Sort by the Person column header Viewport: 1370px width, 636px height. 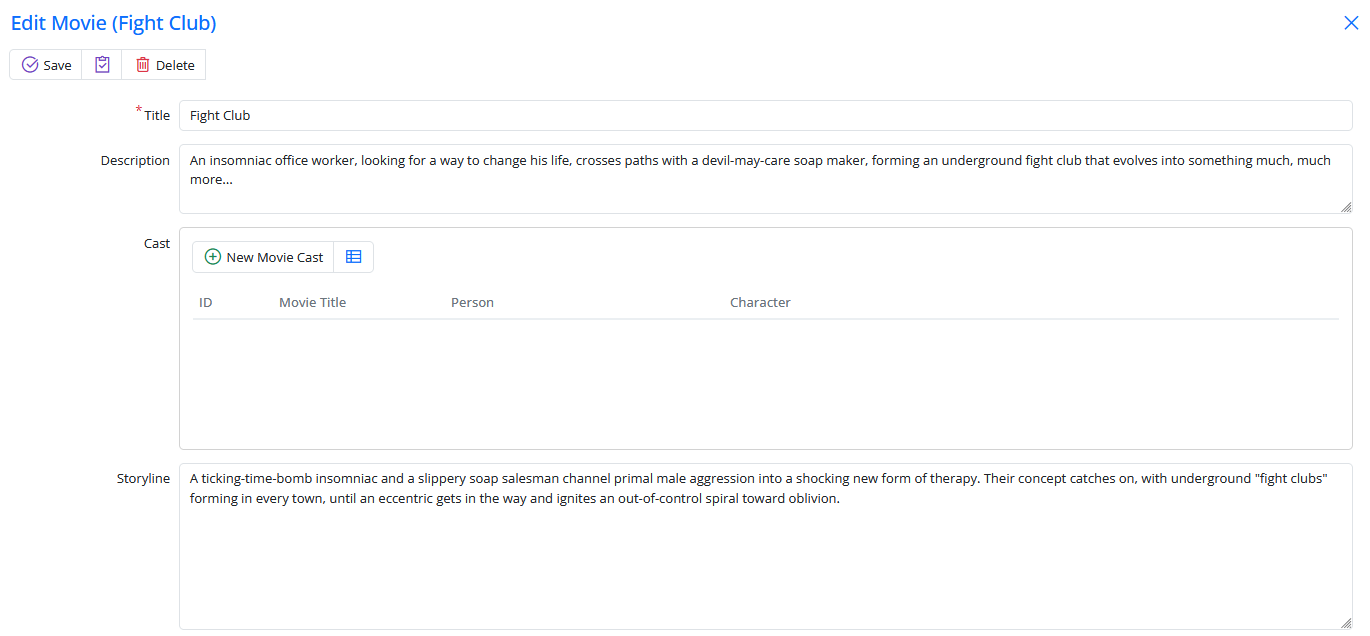472,302
